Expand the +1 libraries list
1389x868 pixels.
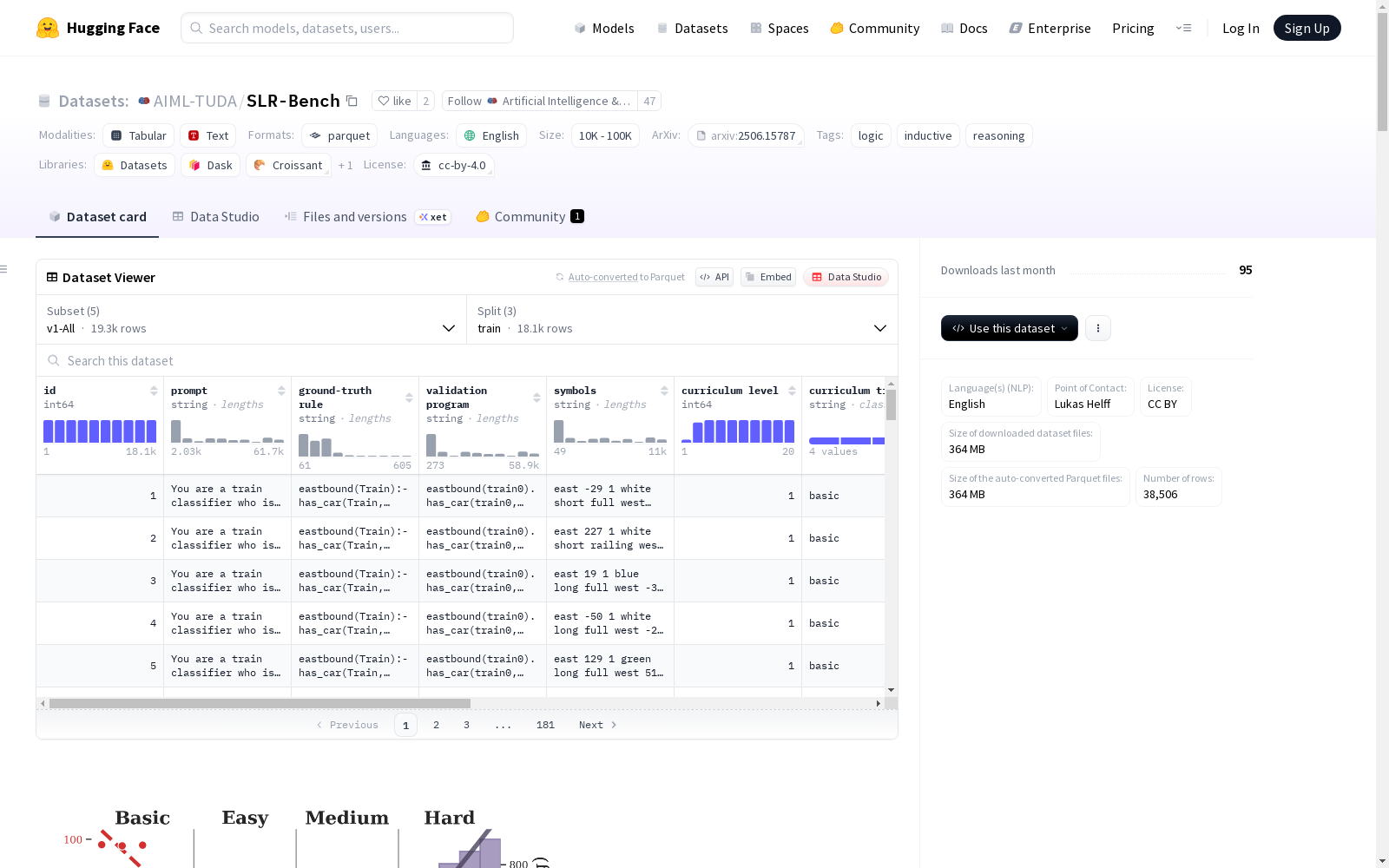(346, 165)
